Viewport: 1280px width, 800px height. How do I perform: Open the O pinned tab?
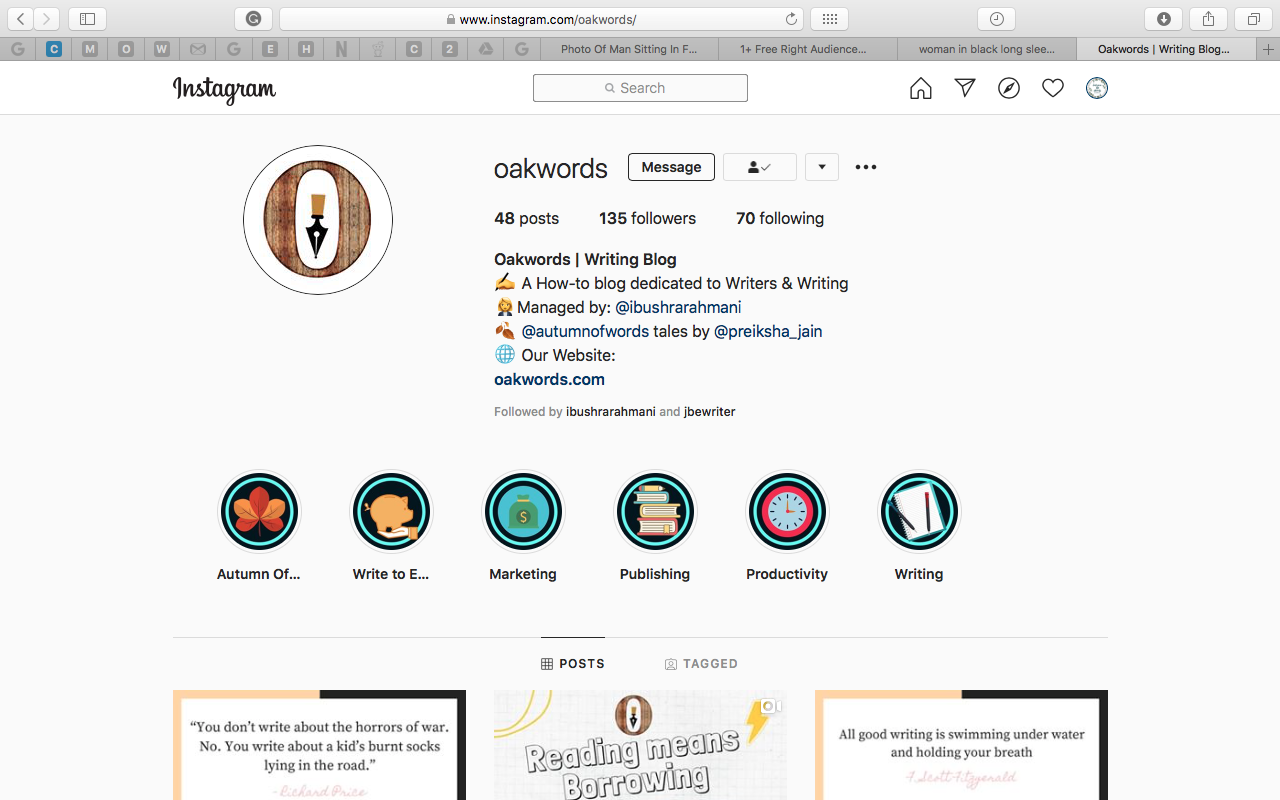(x=126, y=49)
